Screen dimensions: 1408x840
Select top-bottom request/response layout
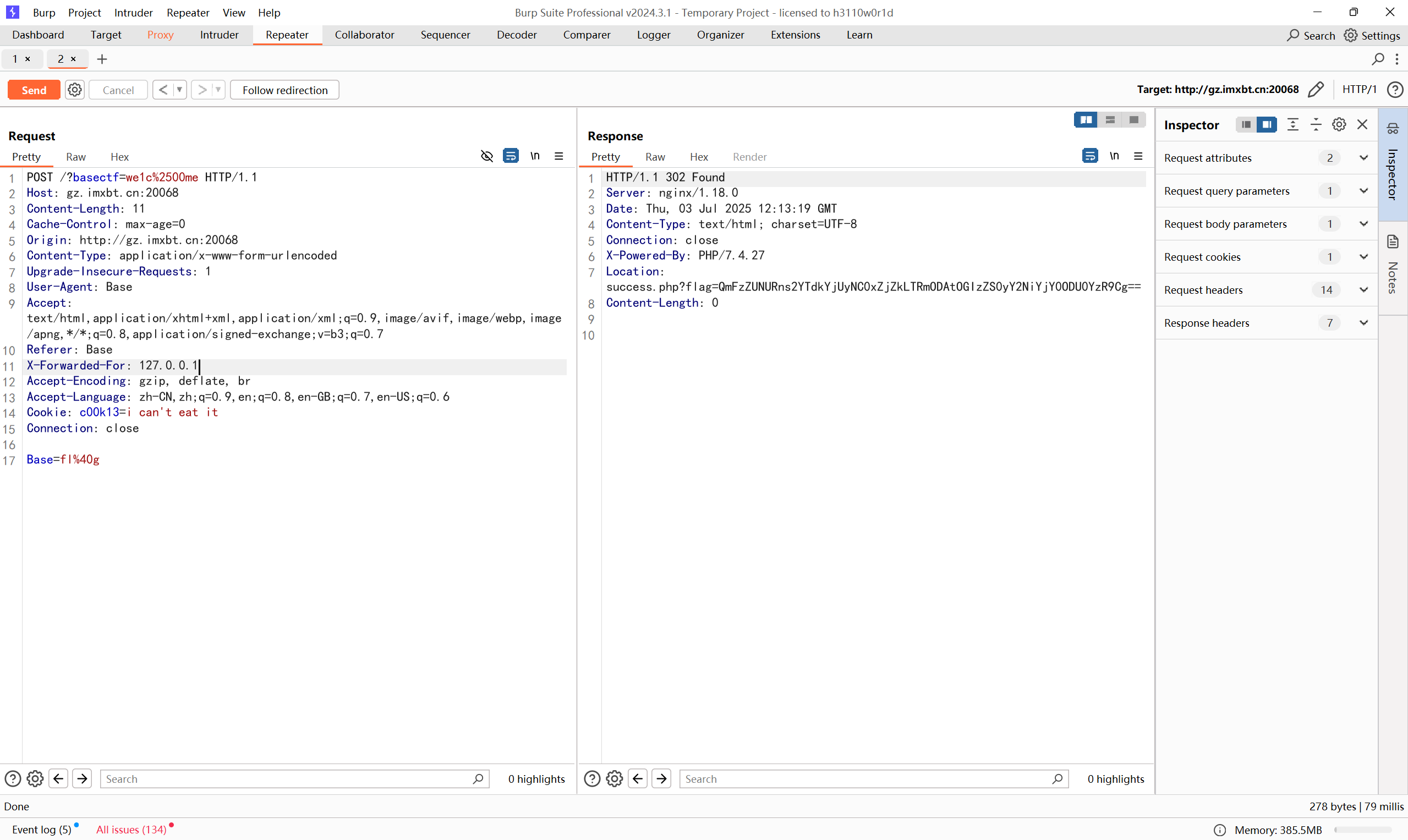pos(1110,119)
